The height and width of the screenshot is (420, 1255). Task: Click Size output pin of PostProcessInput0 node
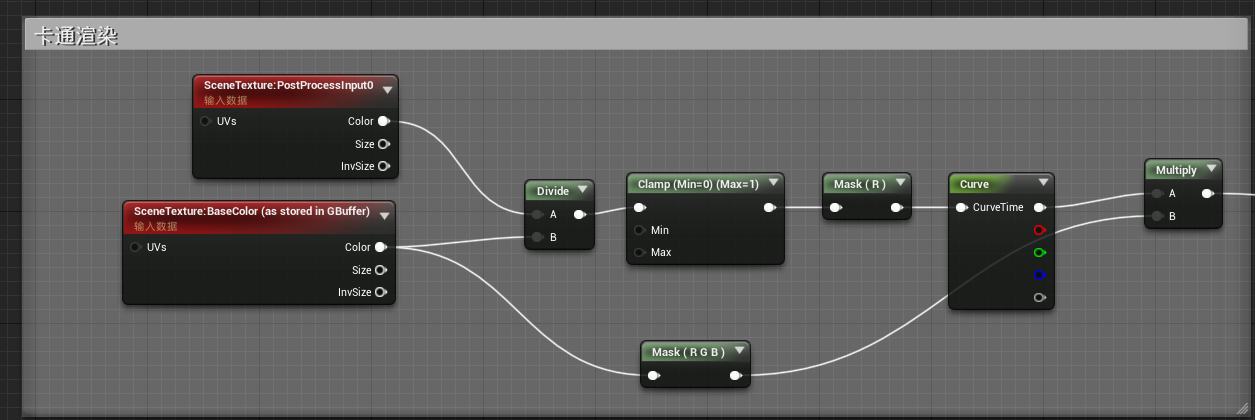(383, 144)
